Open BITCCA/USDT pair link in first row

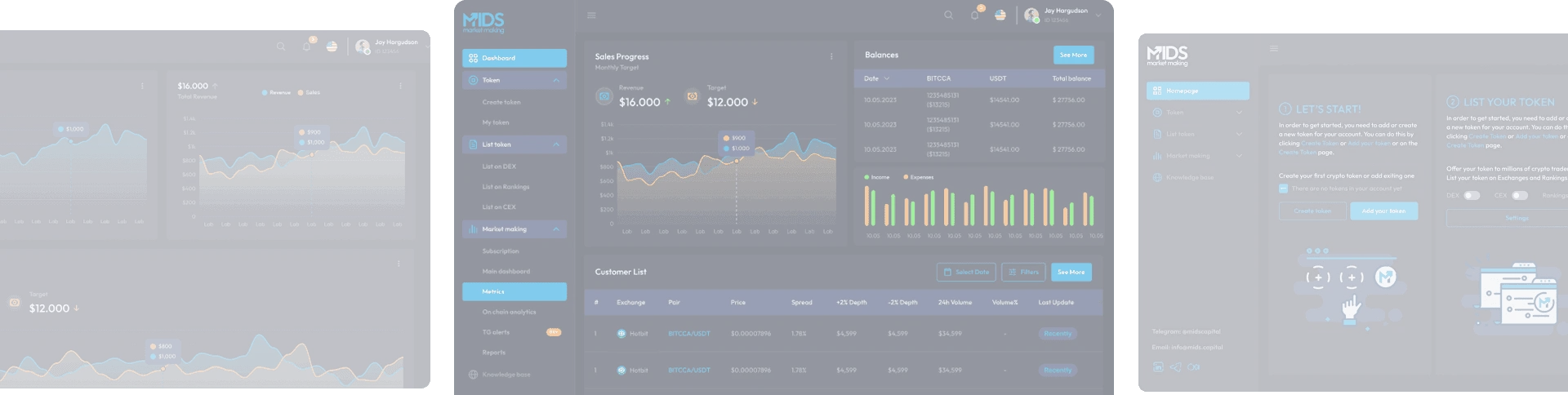pyautogui.click(x=688, y=334)
